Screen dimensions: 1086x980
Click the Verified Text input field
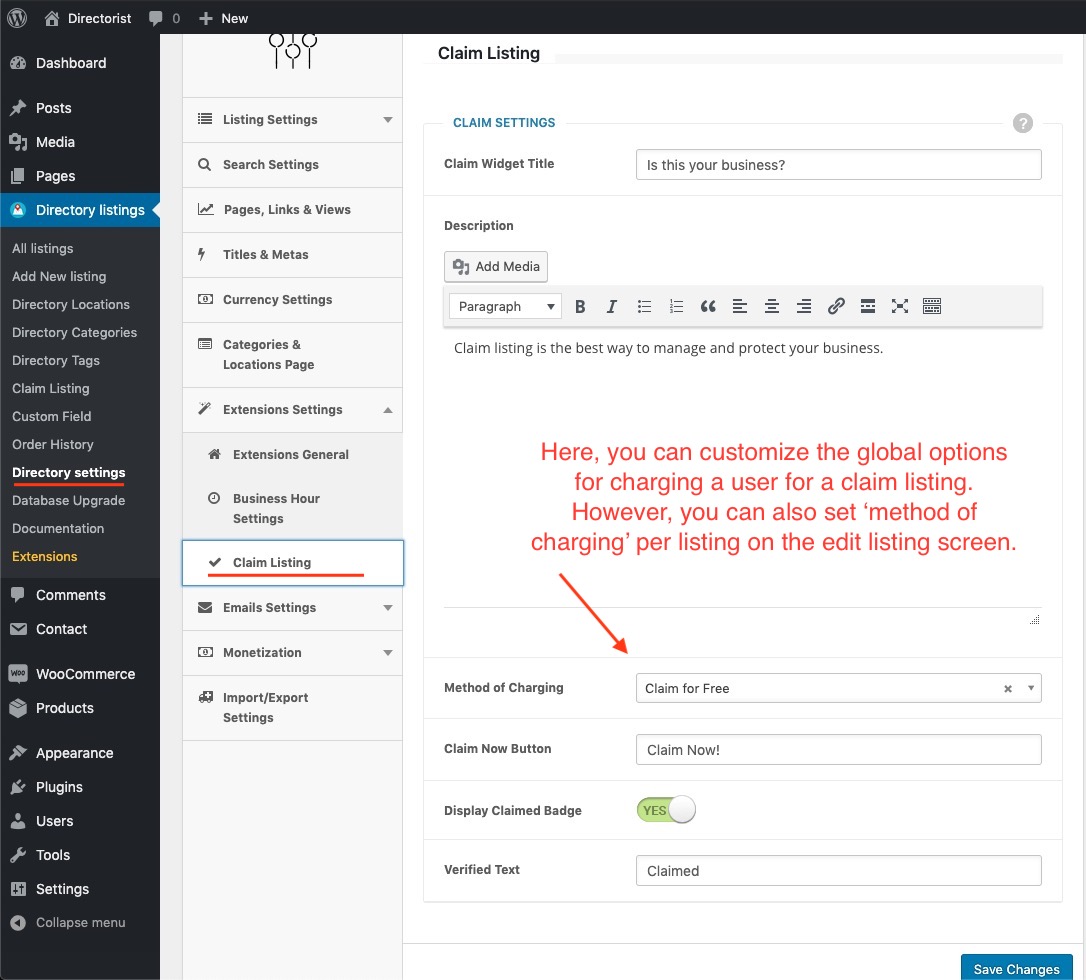pyautogui.click(x=839, y=871)
